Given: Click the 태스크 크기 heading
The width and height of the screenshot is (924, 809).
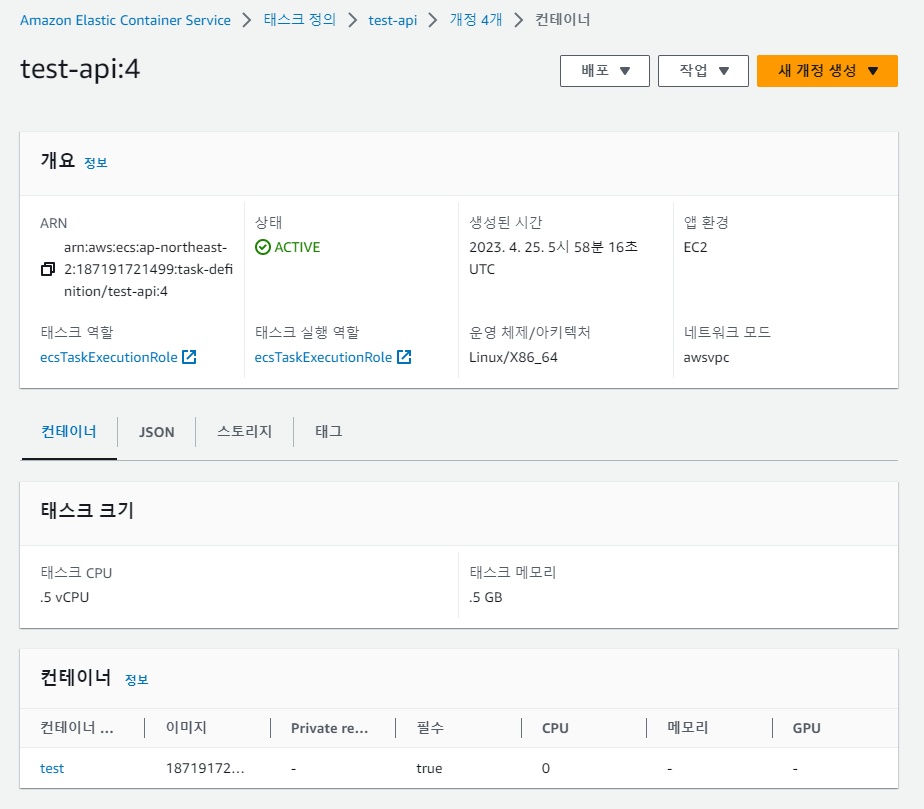Looking at the screenshot, I should [x=87, y=510].
